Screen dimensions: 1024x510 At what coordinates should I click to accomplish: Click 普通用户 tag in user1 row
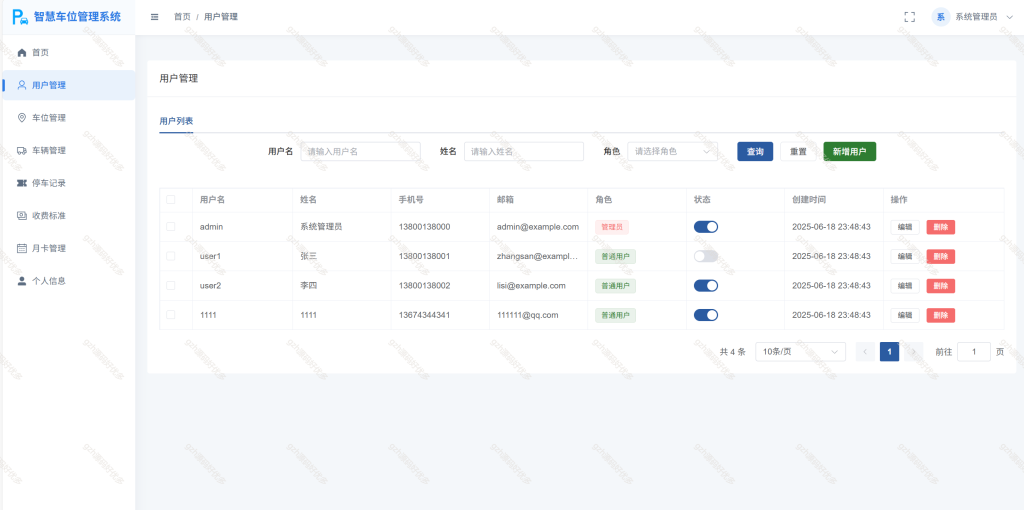click(x=615, y=257)
